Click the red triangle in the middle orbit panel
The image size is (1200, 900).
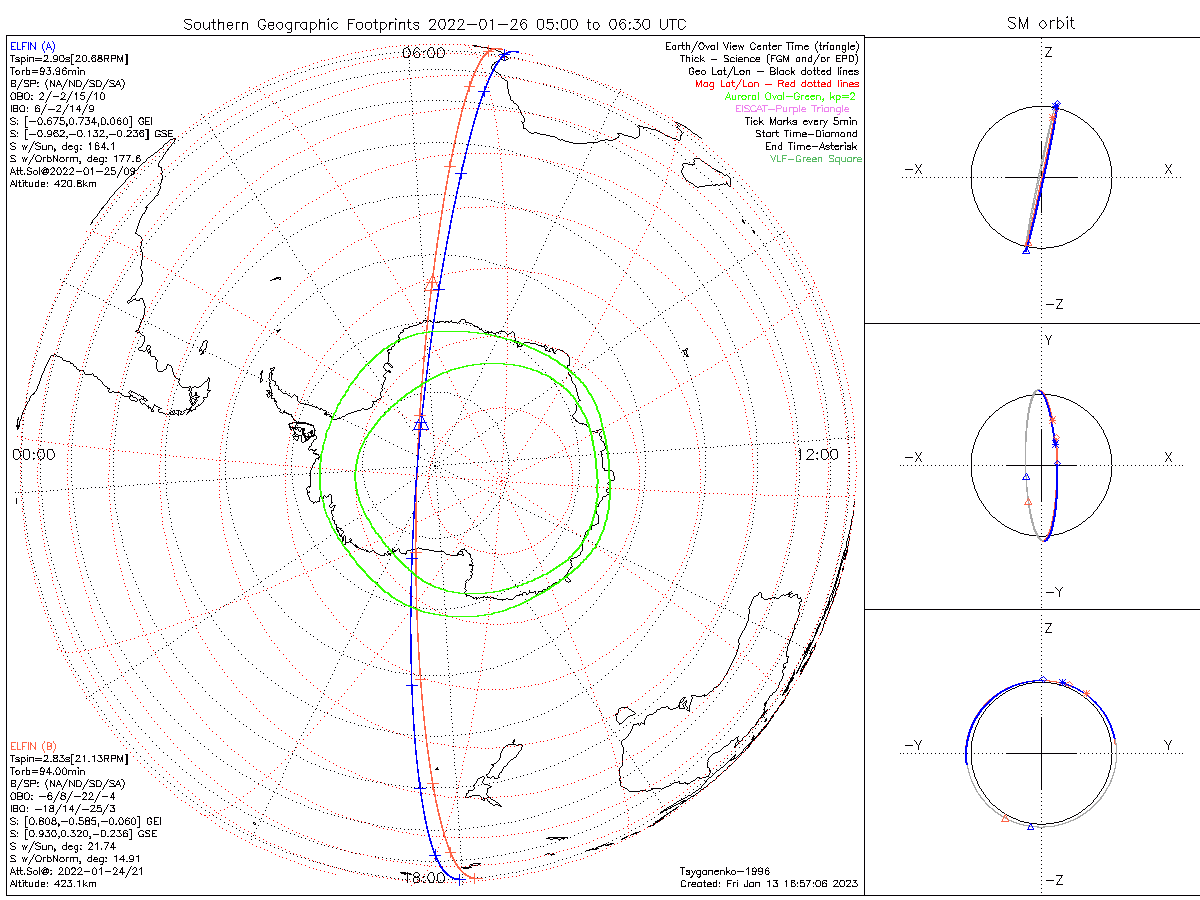click(1028, 501)
